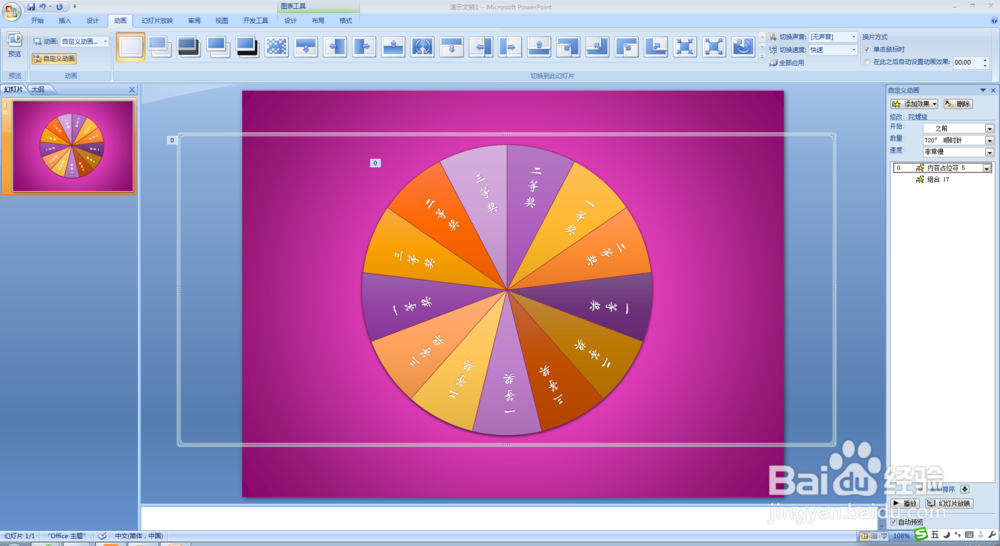Image resolution: width=1000 pixels, height=546 pixels.
Task: Click 播放 play button in animation pane
Action: click(x=905, y=503)
